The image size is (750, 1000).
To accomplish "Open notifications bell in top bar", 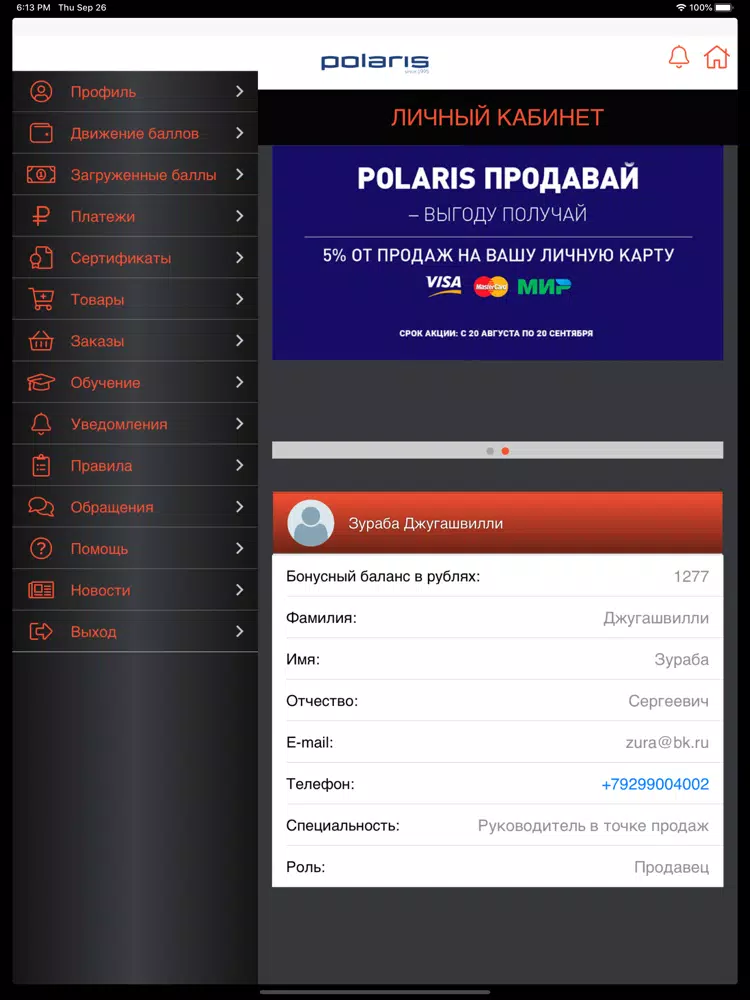I will coord(679,57).
